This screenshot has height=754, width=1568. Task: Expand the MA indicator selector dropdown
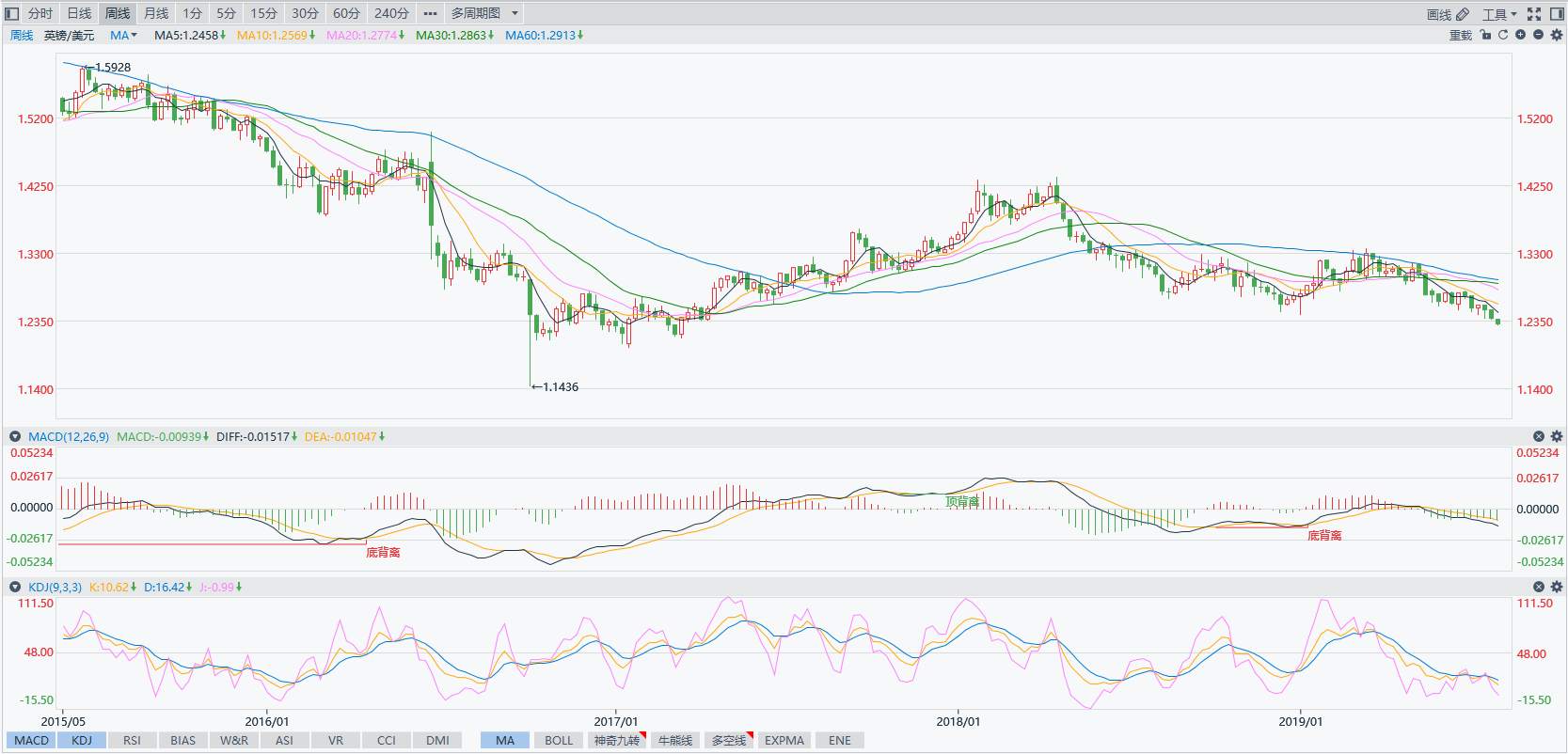[x=123, y=35]
